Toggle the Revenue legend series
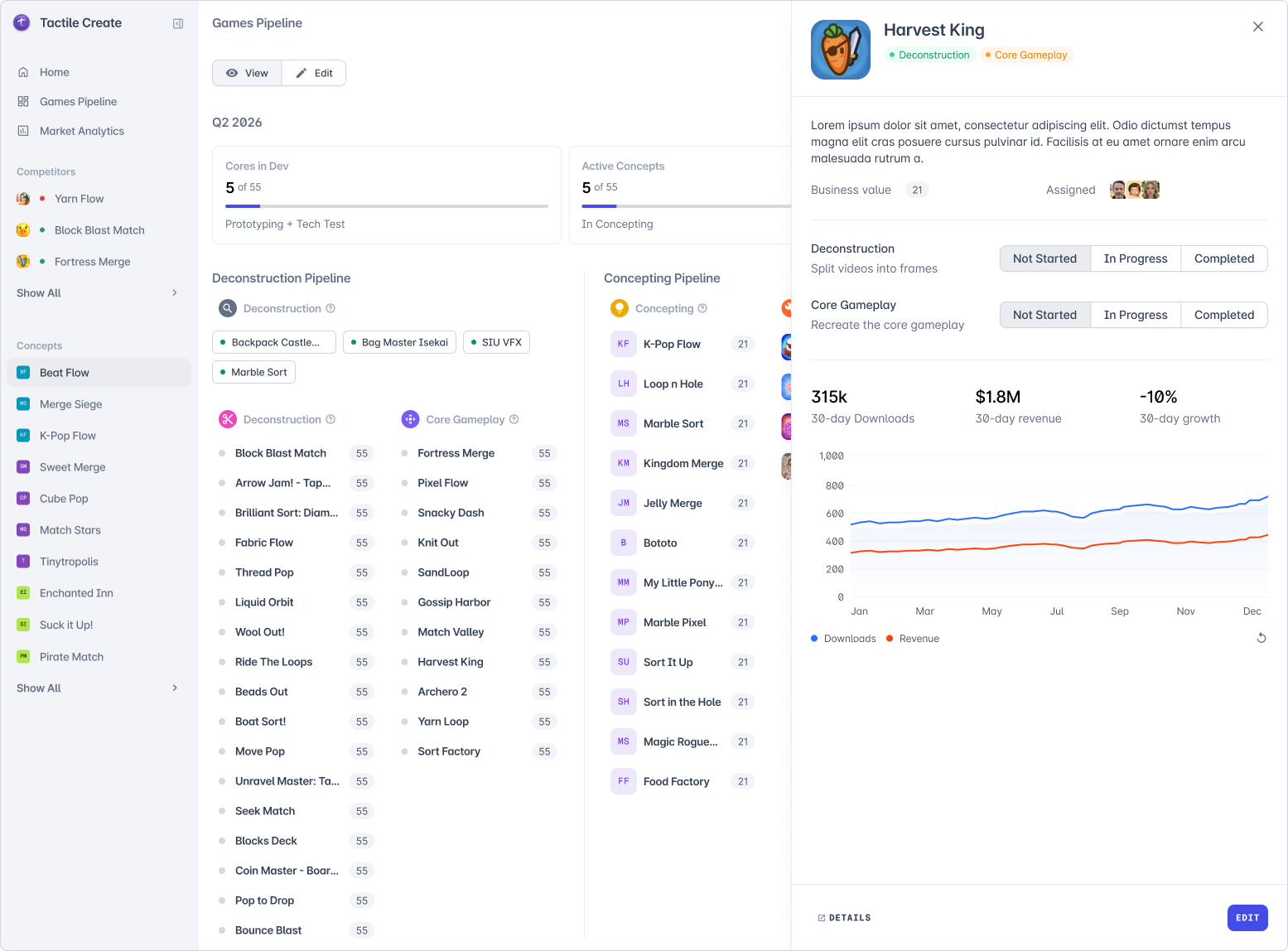 (x=913, y=639)
